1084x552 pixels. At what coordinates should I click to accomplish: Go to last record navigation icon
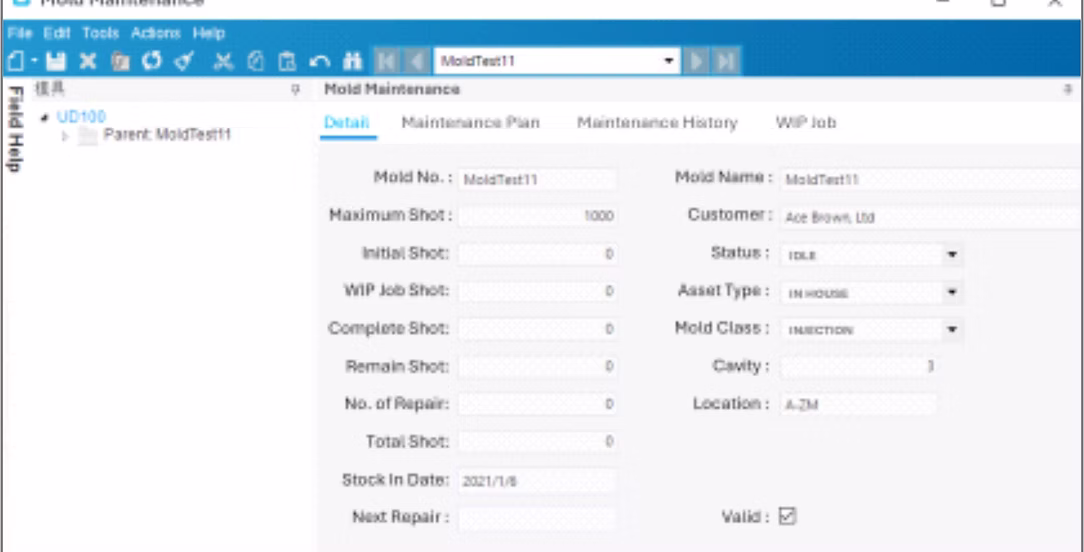coord(726,62)
